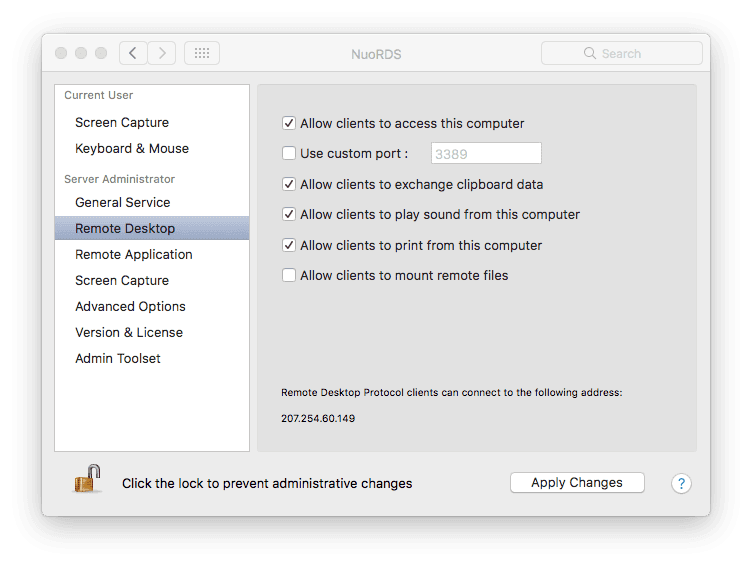Click the Server Administrator section header

[x=119, y=179]
